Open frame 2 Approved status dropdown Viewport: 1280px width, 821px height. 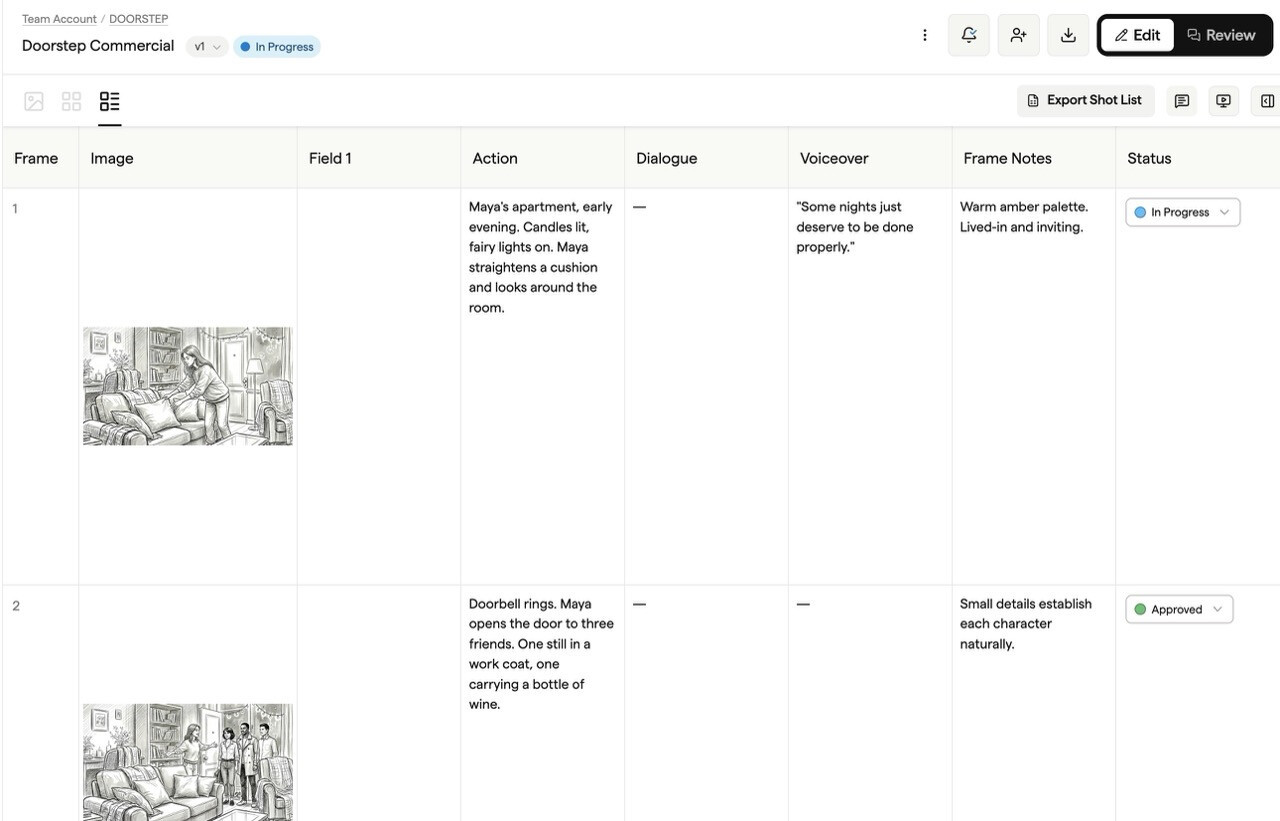pyautogui.click(x=1179, y=609)
